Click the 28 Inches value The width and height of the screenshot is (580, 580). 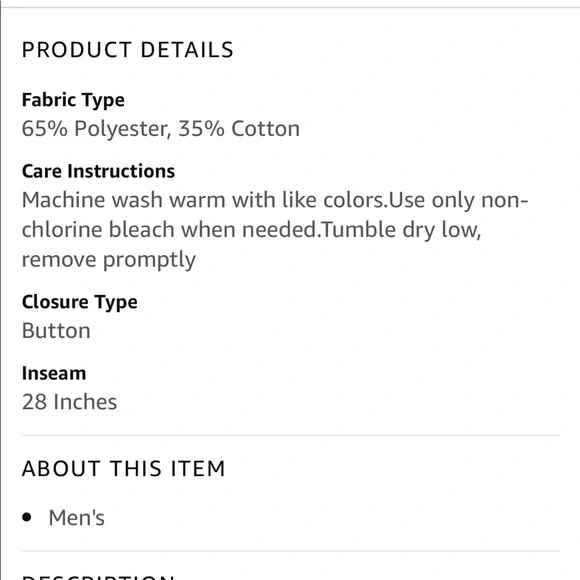tap(70, 402)
